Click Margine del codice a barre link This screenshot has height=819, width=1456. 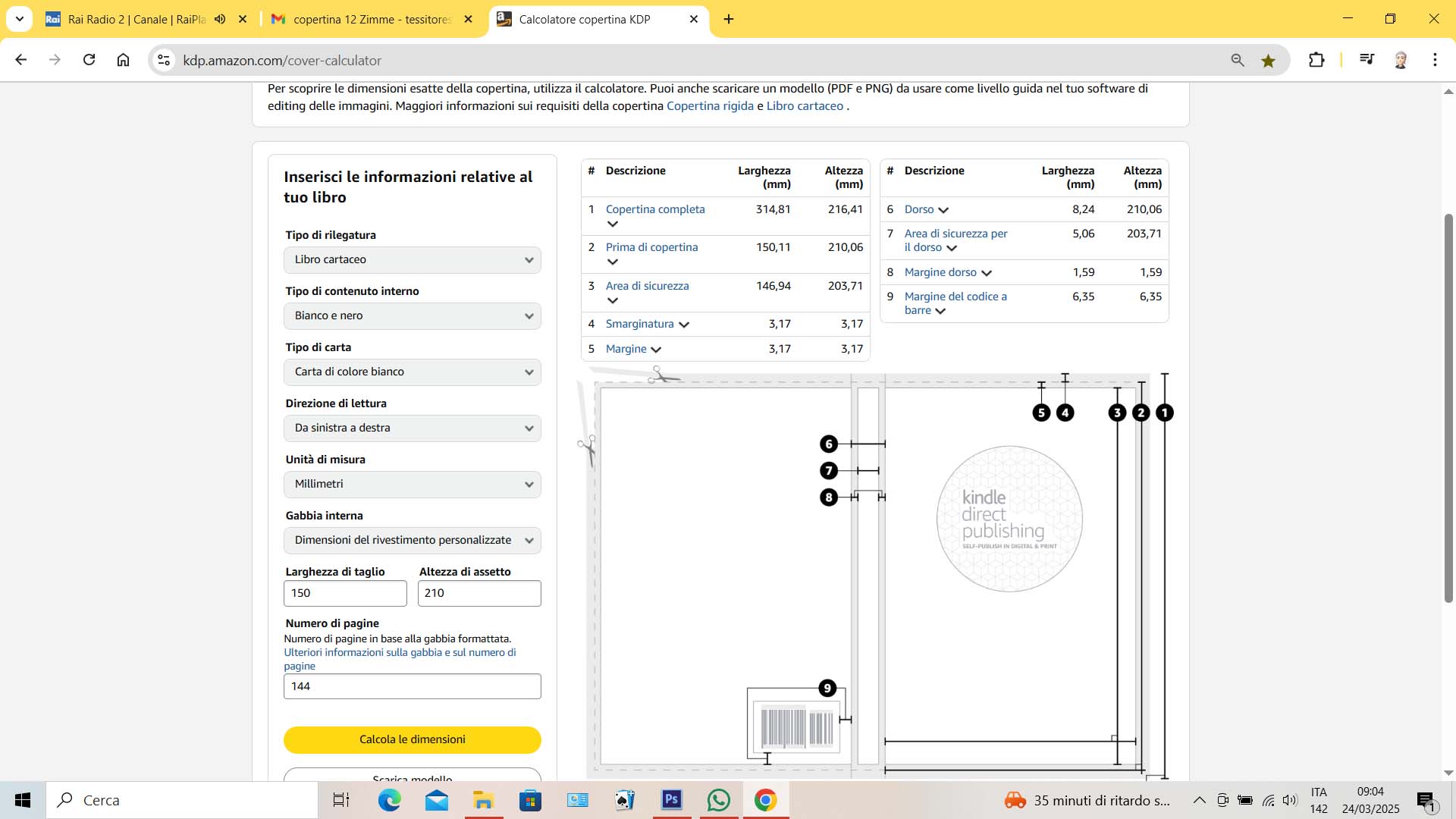tap(955, 303)
